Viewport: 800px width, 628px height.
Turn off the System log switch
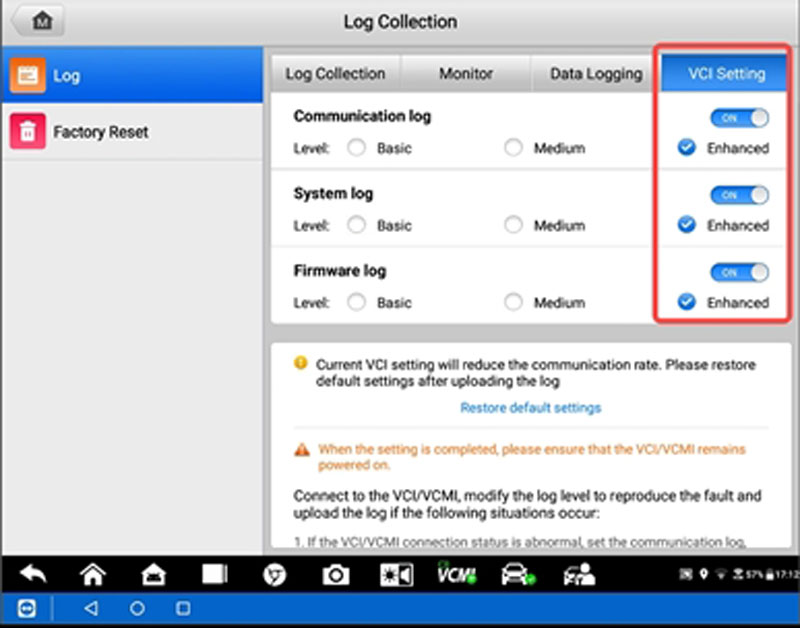pyautogui.click(x=739, y=195)
